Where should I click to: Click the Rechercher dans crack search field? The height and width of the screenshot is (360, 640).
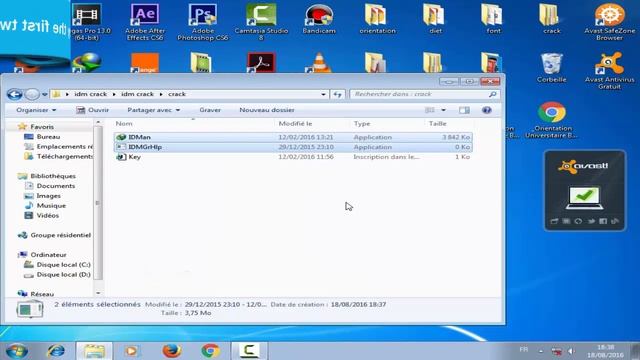[x=424, y=94]
